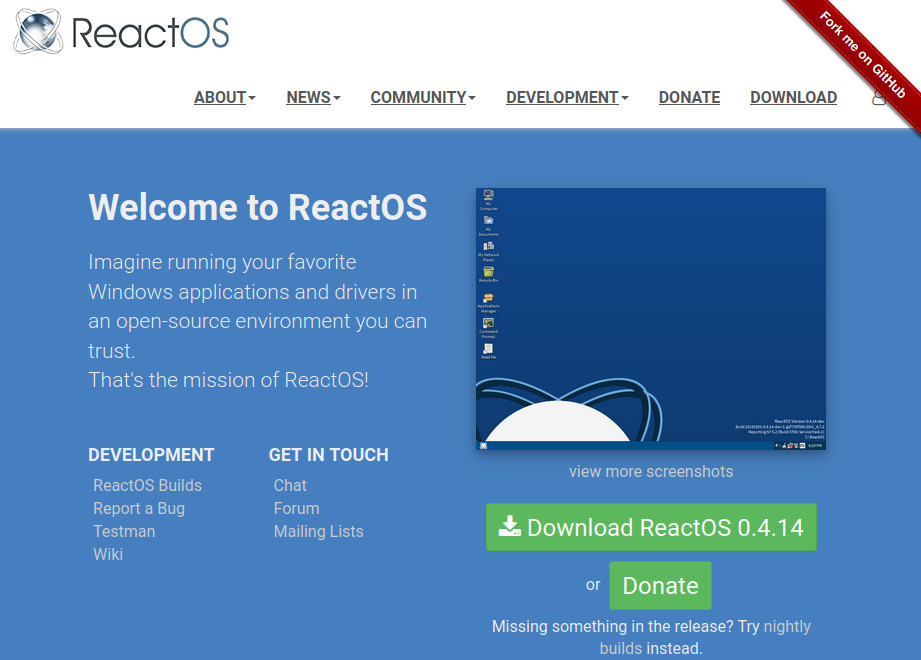The width and height of the screenshot is (921, 660).
Task: Go to the Forum link
Action: [296, 508]
